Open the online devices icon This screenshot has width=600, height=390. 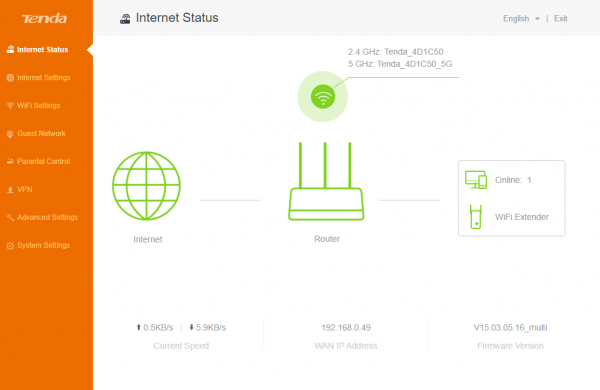click(x=476, y=180)
